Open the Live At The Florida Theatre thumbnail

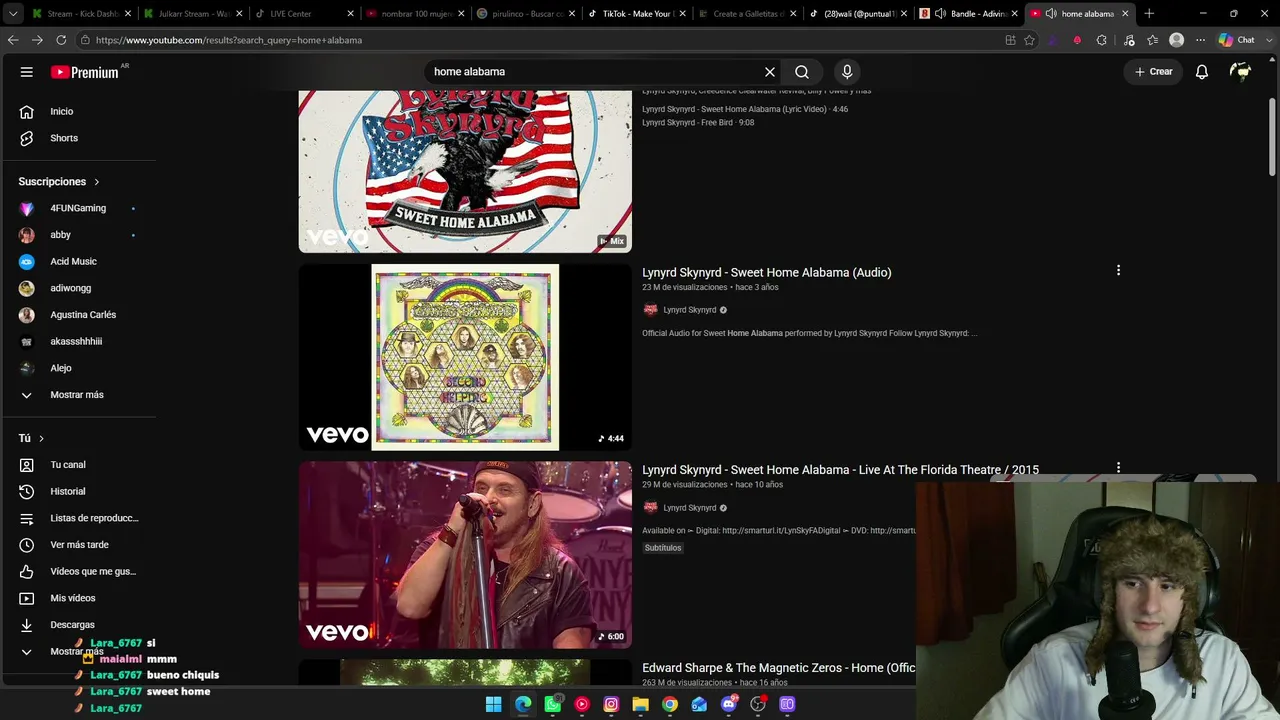tap(465, 555)
